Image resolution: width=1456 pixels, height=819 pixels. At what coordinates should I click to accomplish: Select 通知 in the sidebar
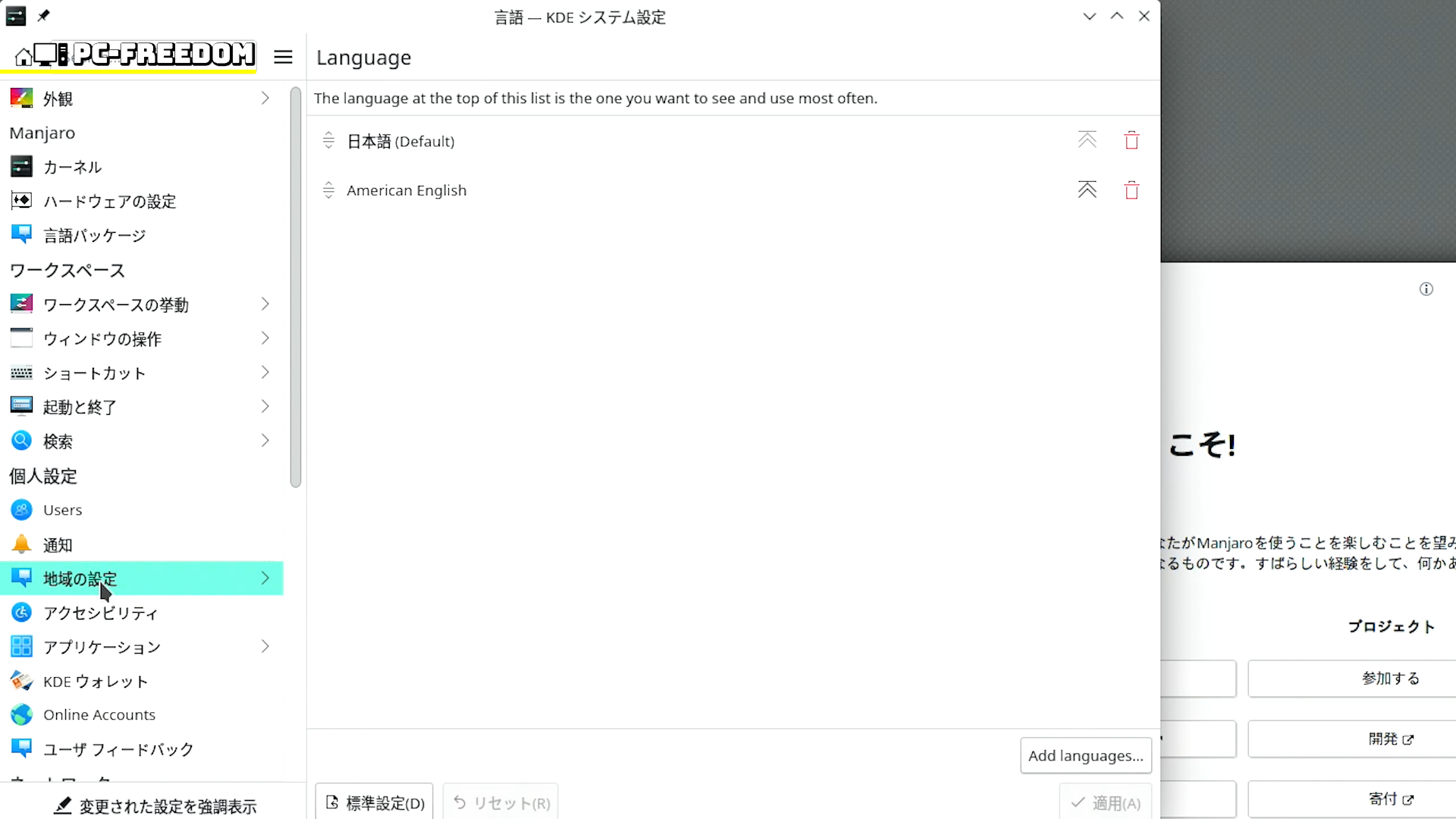click(58, 544)
